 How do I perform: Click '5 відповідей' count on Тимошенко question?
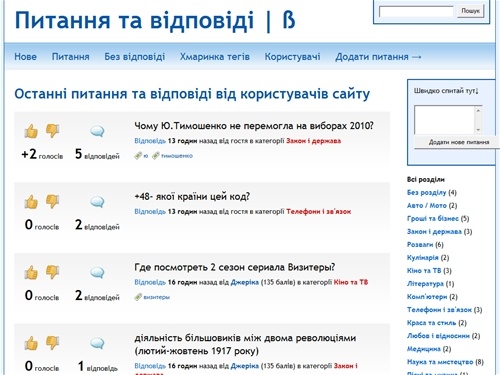click(x=97, y=154)
